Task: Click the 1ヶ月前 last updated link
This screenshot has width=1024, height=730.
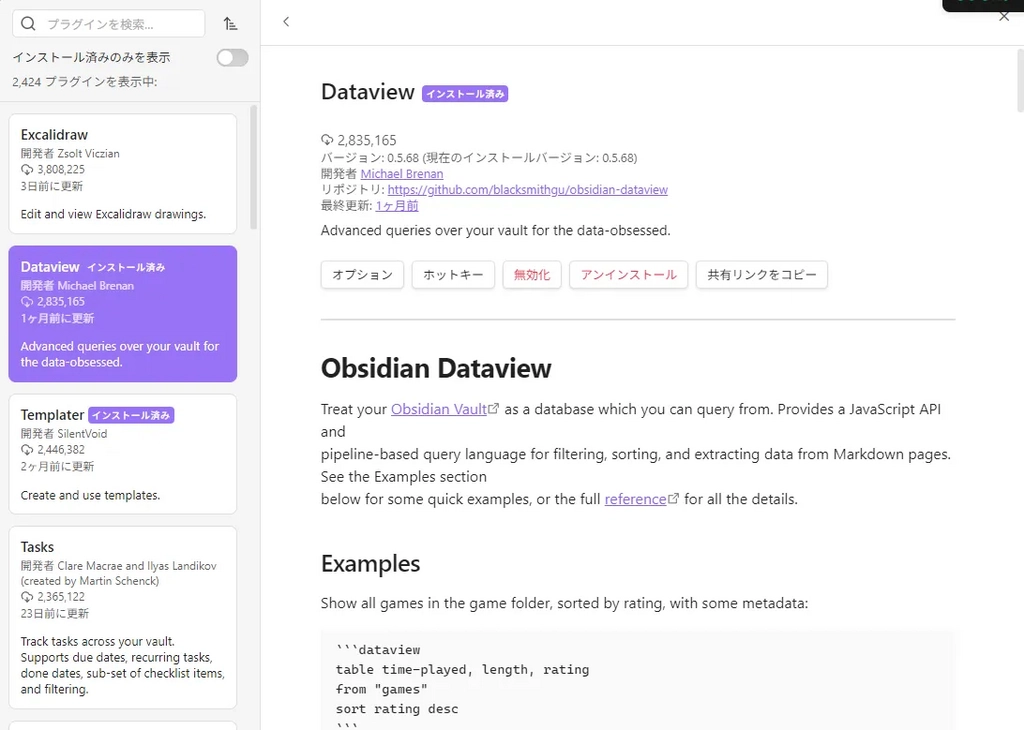Action: pyautogui.click(x=397, y=206)
